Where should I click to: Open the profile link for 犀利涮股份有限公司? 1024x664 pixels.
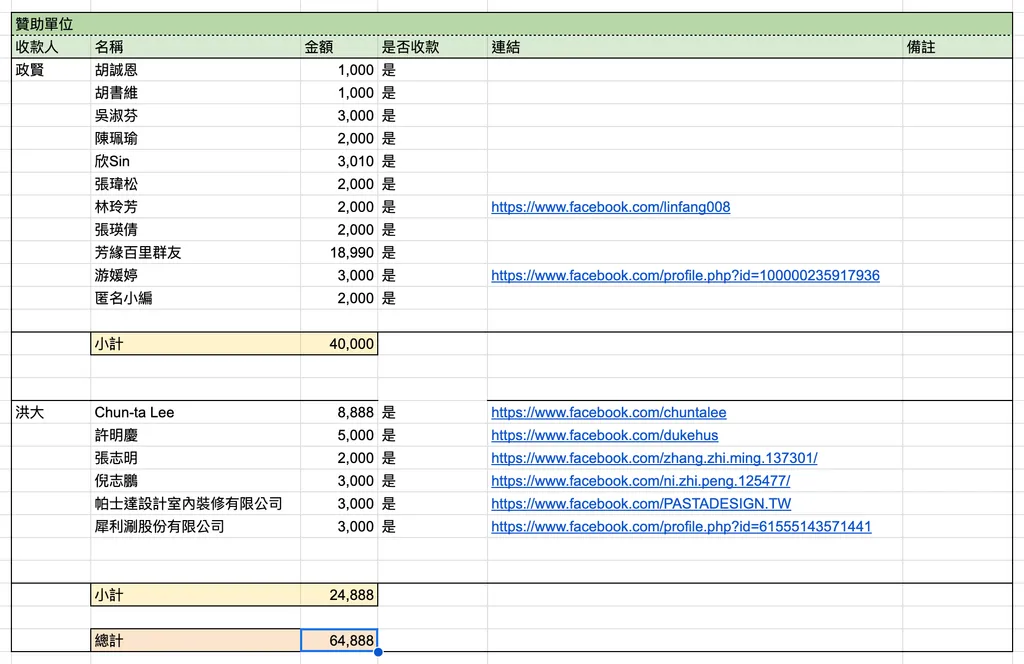click(x=681, y=527)
